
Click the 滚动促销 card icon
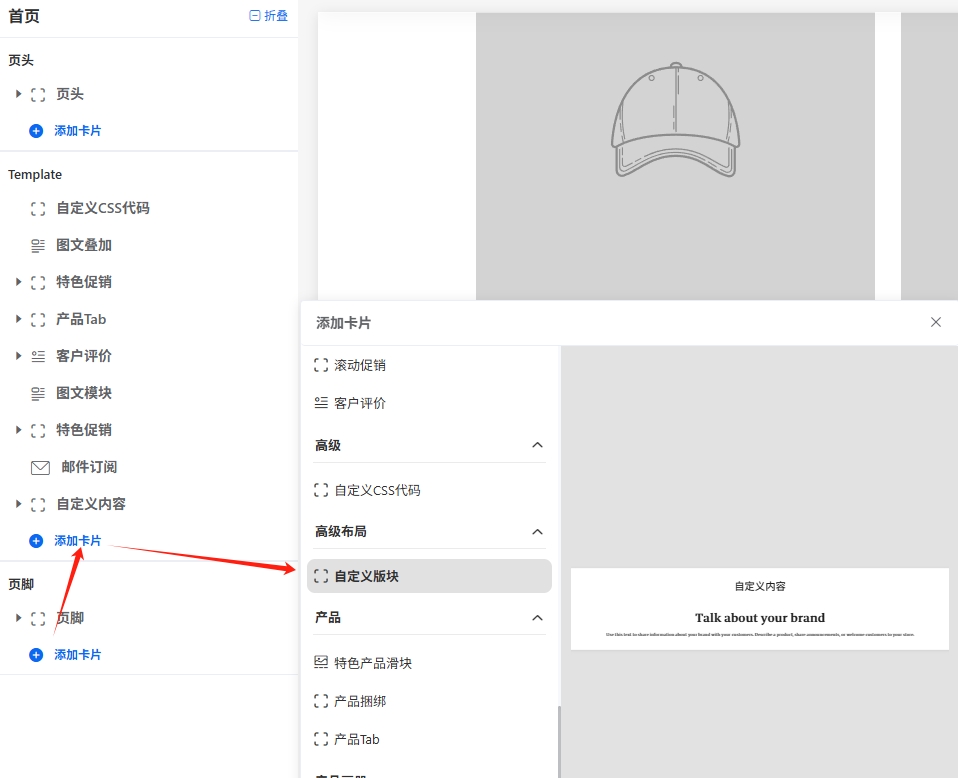pos(321,365)
